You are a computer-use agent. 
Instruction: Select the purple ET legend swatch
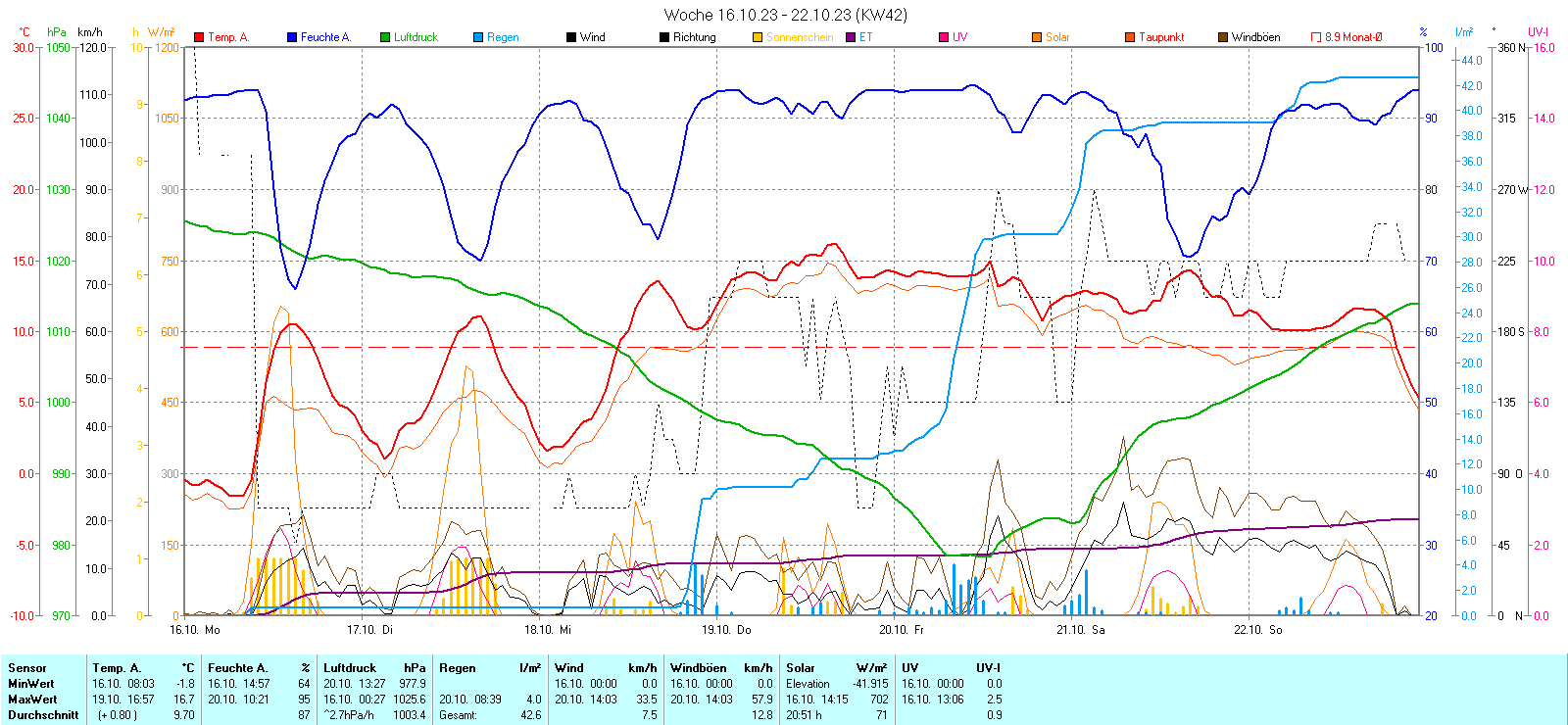pyautogui.click(x=851, y=37)
